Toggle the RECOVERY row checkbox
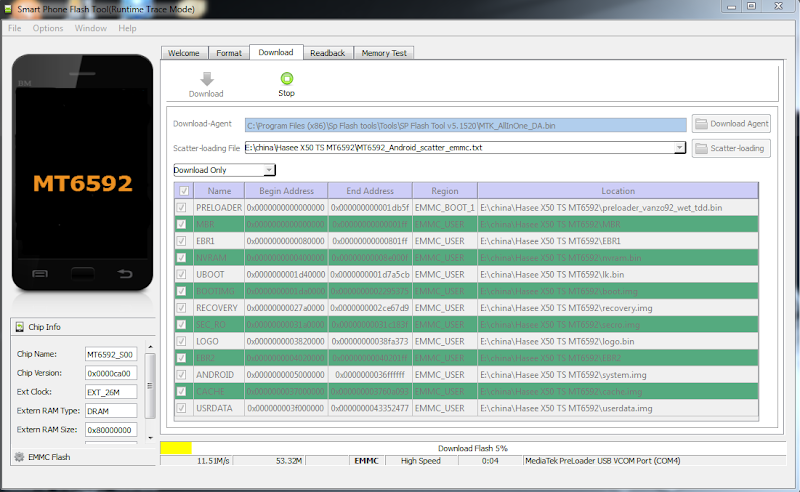This screenshot has width=800, height=492. 181,308
